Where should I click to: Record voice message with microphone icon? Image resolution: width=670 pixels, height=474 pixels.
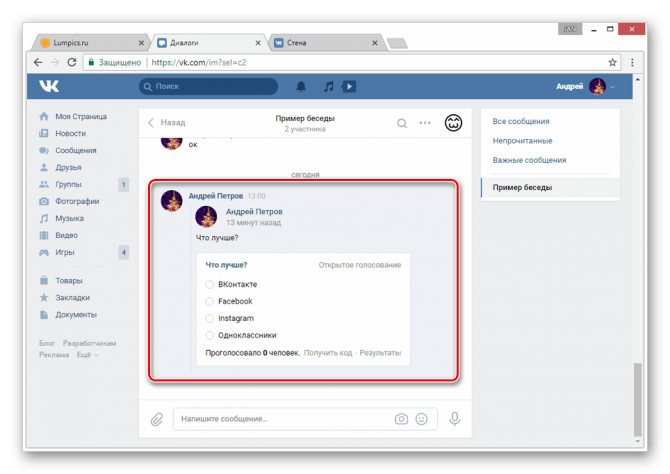455,419
